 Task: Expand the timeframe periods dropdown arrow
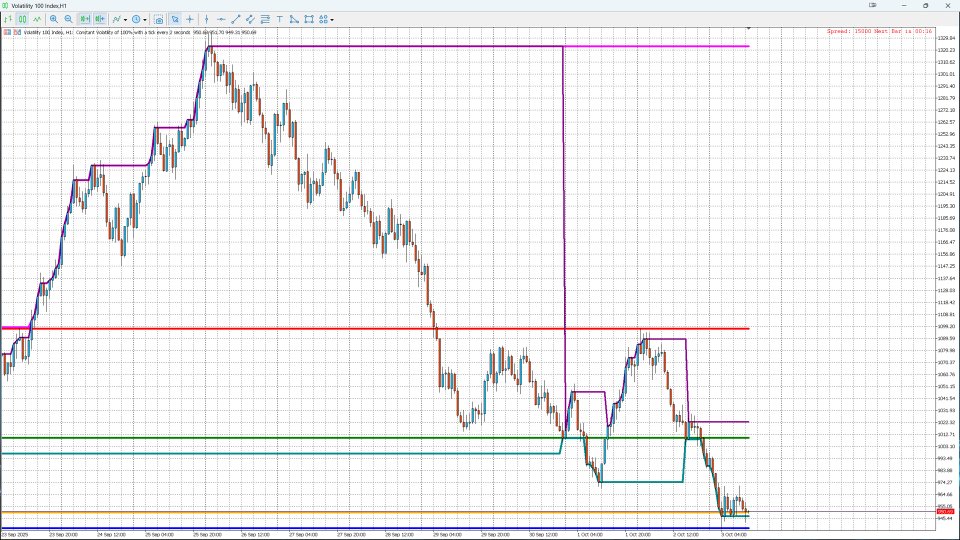click(145, 20)
